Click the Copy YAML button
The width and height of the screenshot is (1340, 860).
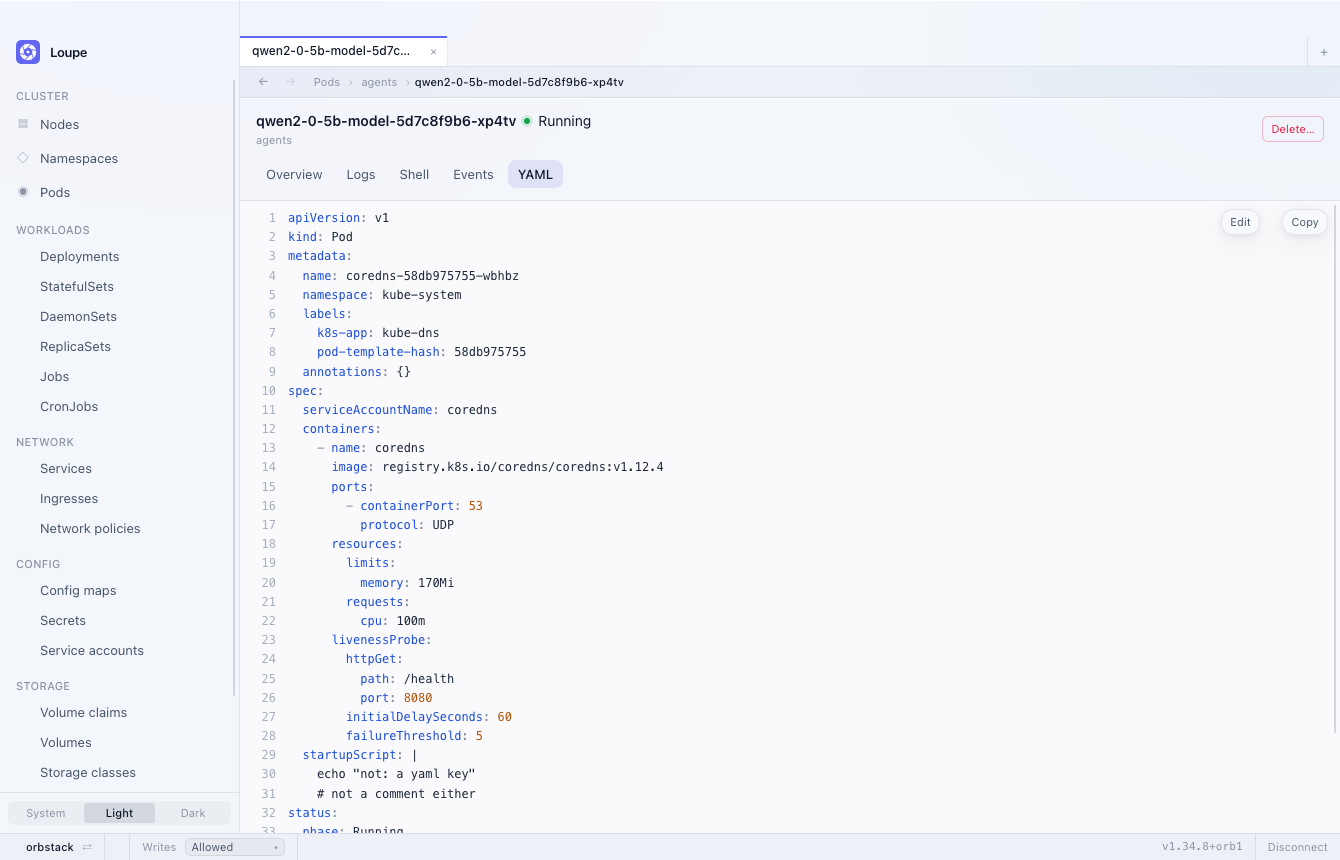pyautogui.click(x=1304, y=222)
